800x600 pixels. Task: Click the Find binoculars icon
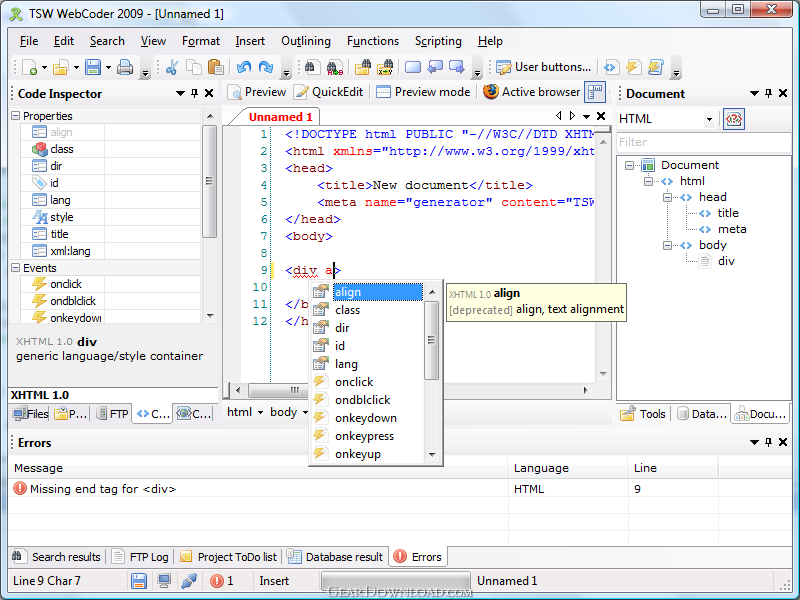pos(312,67)
